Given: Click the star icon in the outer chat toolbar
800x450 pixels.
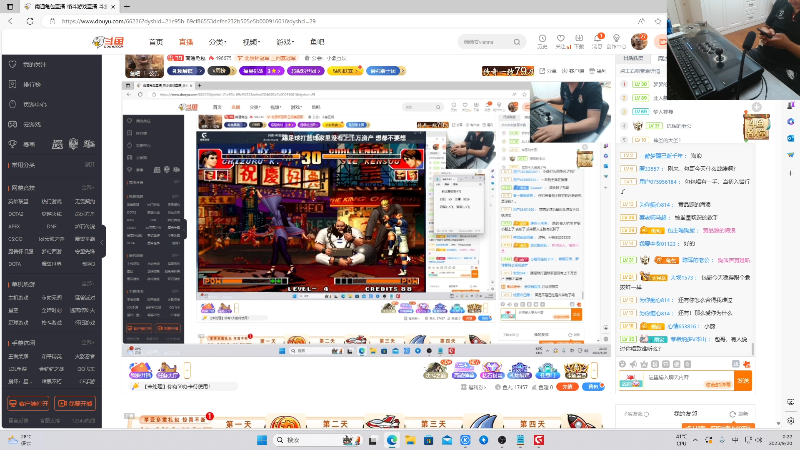Looking at the screenshot, I should [x=644, y=364].
